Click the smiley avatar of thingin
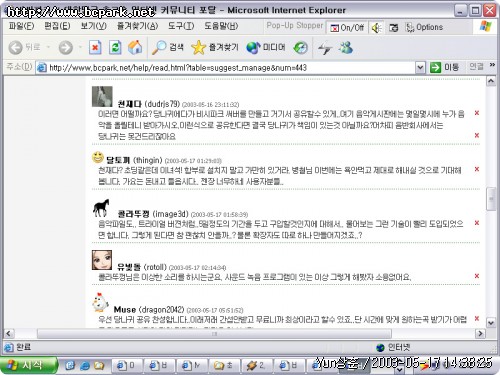This screenshot has height=375, width=500. [x=98, y=157]
